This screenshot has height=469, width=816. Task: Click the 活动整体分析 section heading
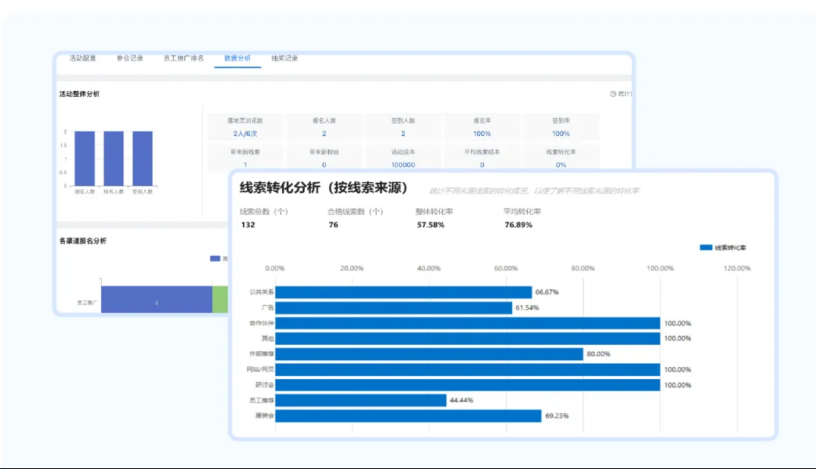coord(79,94)
